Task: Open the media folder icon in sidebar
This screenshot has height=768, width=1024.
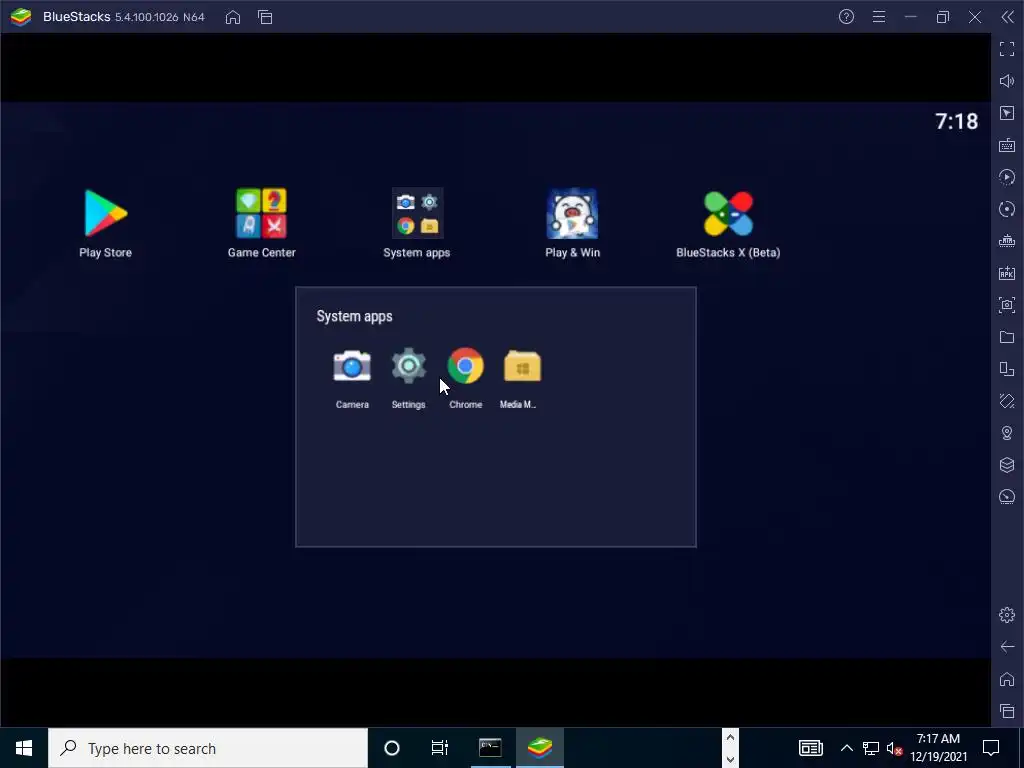Action: pos(1007,337)
